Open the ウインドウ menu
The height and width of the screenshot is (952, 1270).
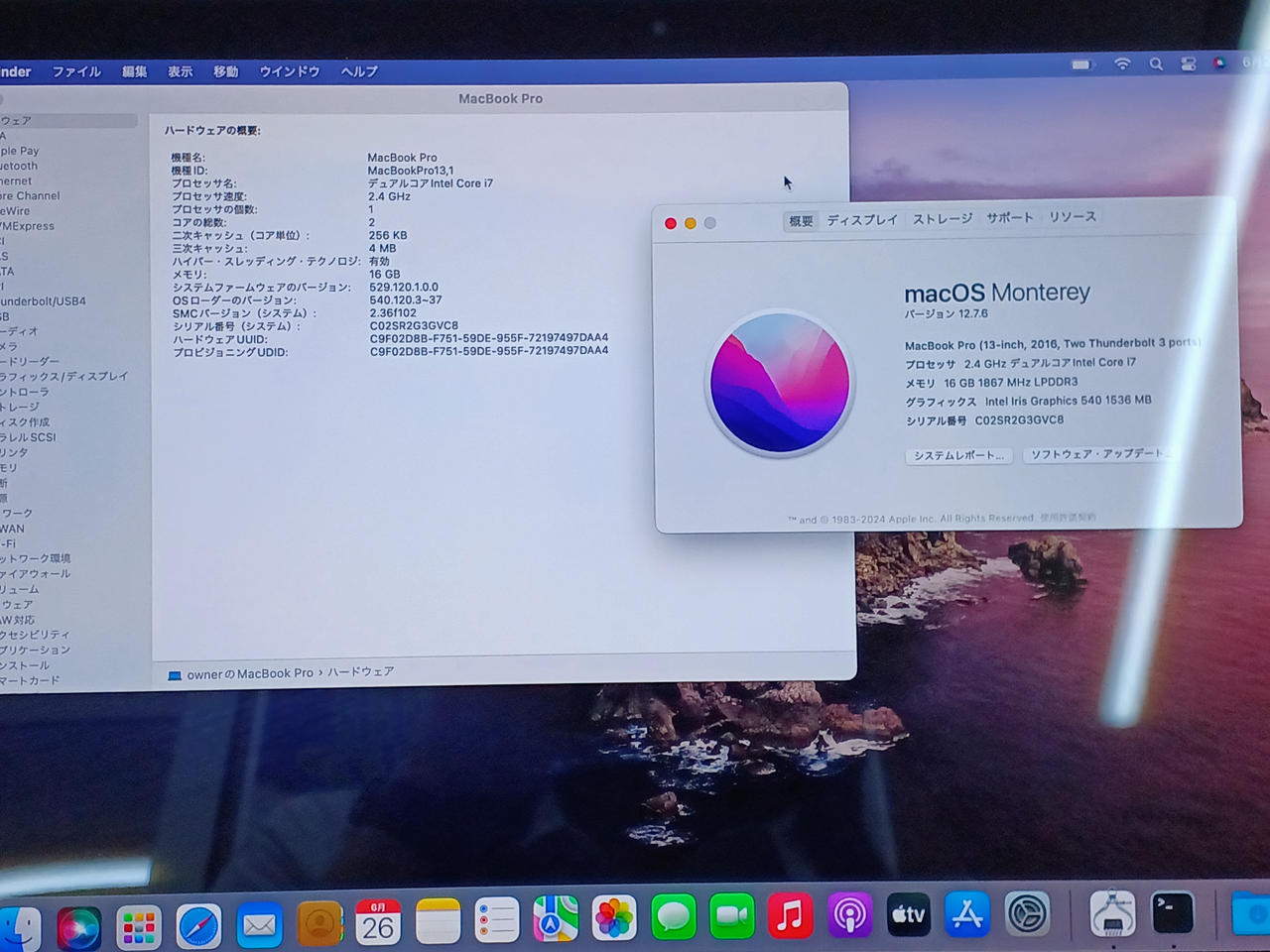(x=290, y=71)
